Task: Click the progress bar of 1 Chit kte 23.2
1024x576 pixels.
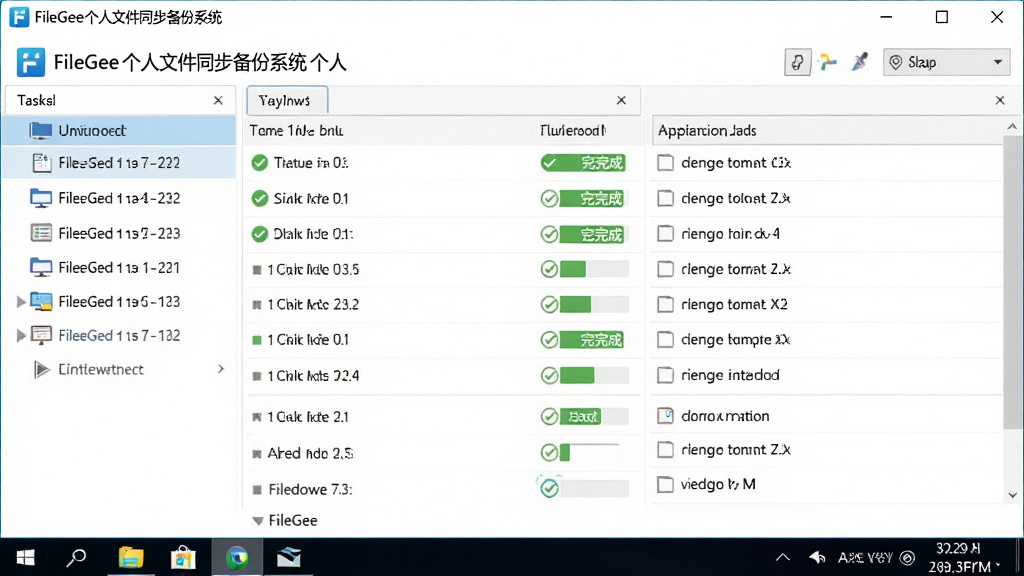Action: (x=594, y=304)
